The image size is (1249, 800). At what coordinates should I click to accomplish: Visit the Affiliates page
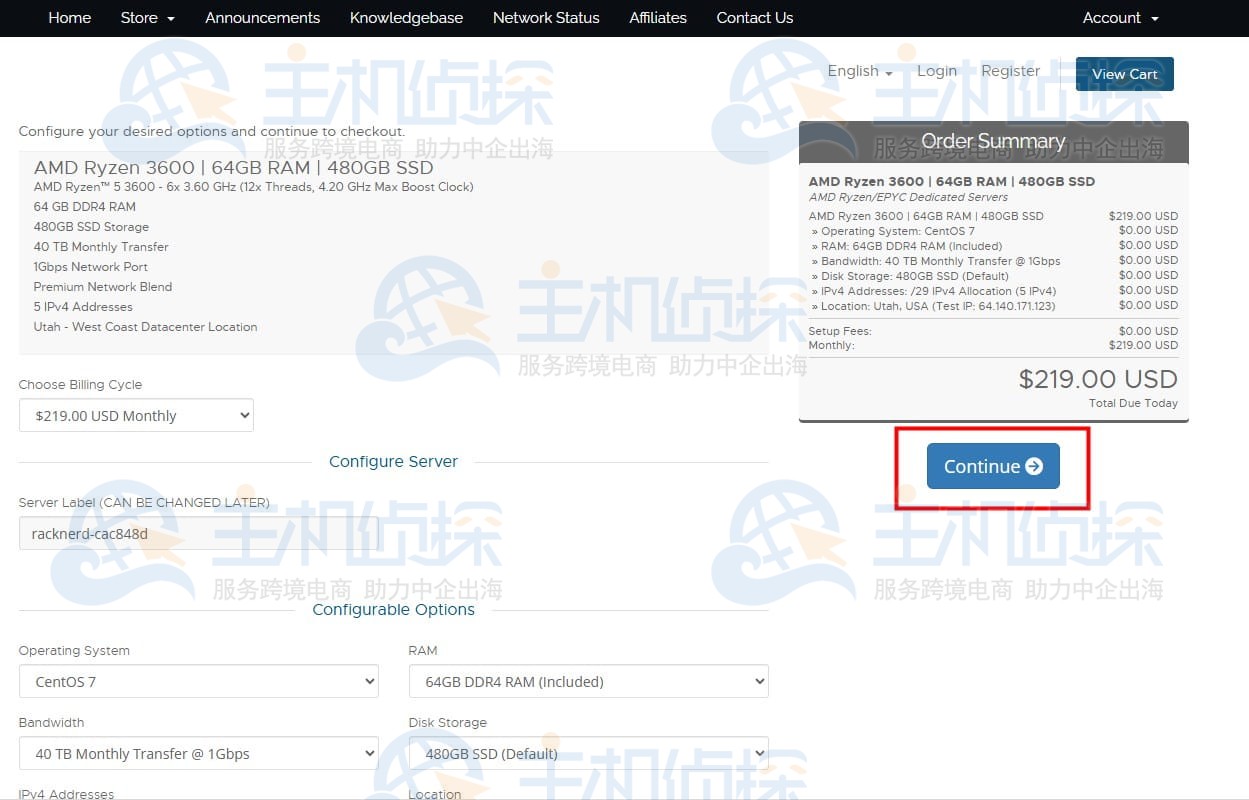coord(657,18)
